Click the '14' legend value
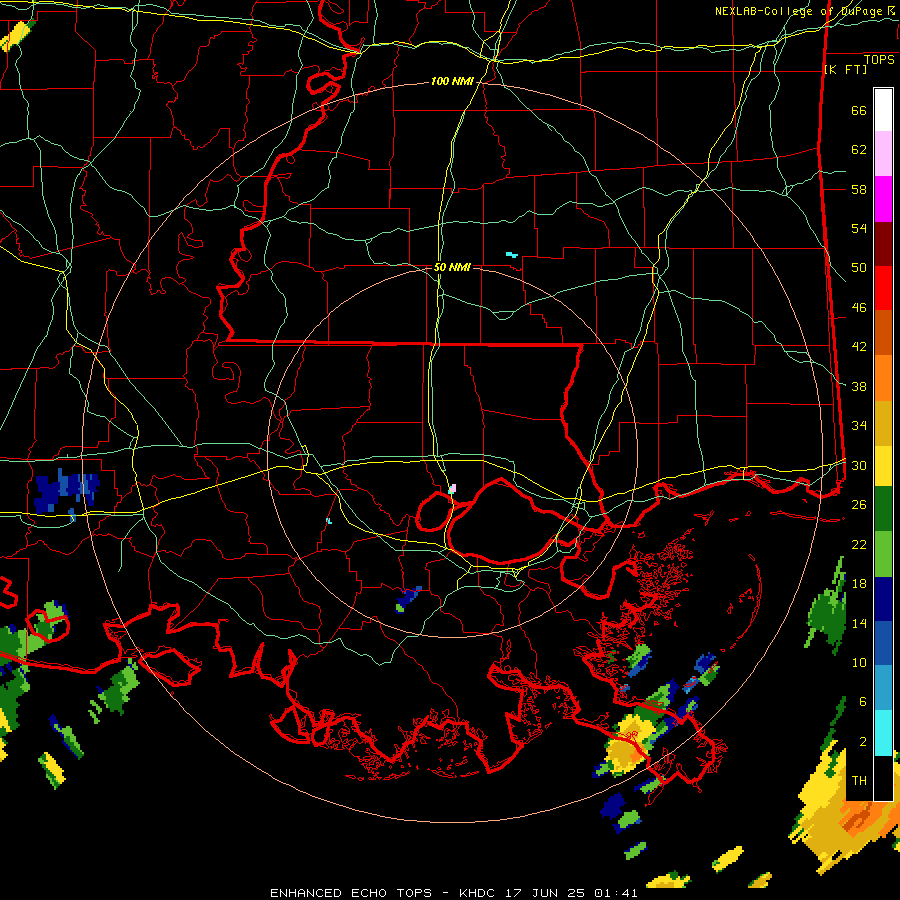The width and height of the screenshot is (900, 900). pyautogui.click(x=859, y=623)
